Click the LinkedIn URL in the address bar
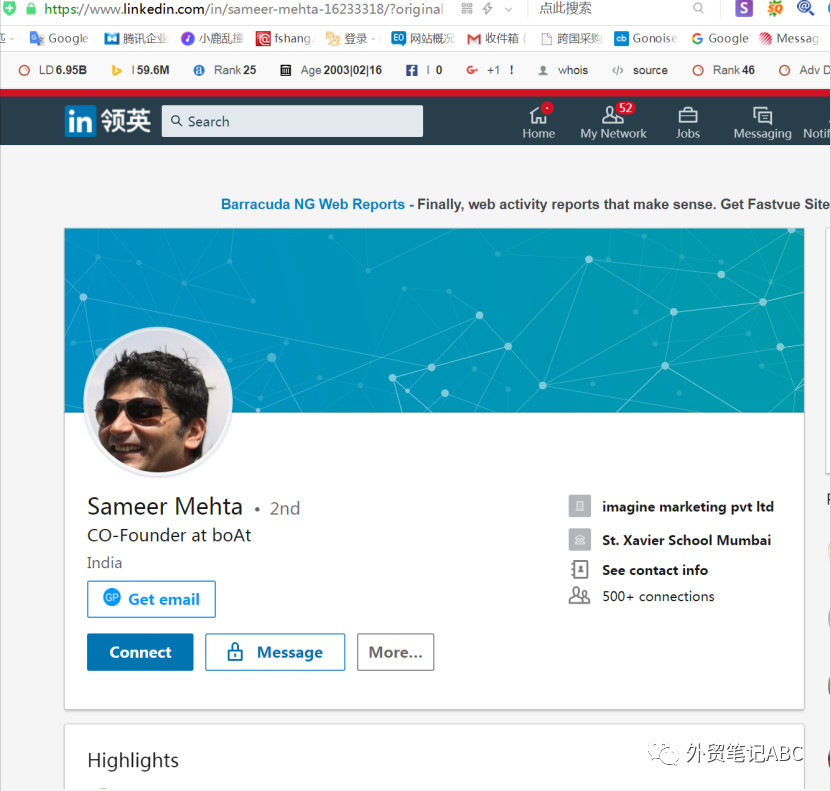 (x=243, y=8)
